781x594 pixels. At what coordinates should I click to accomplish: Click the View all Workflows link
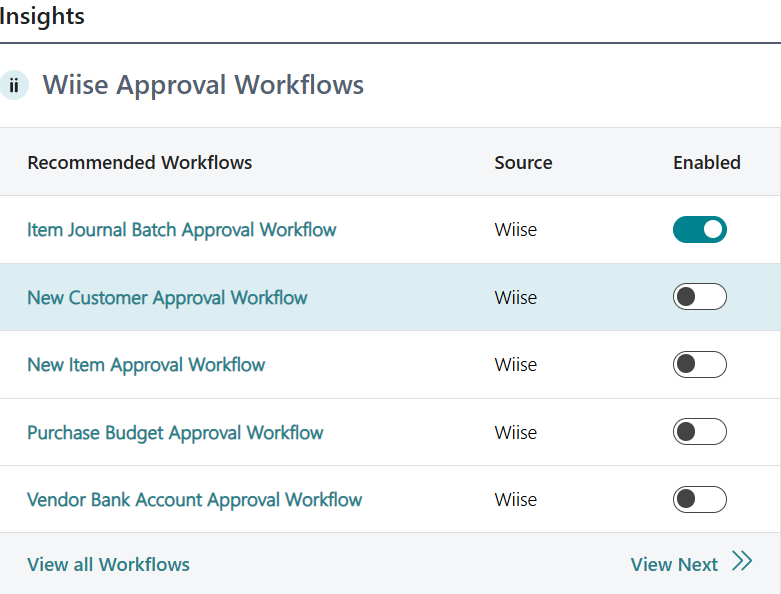(108, 565)
